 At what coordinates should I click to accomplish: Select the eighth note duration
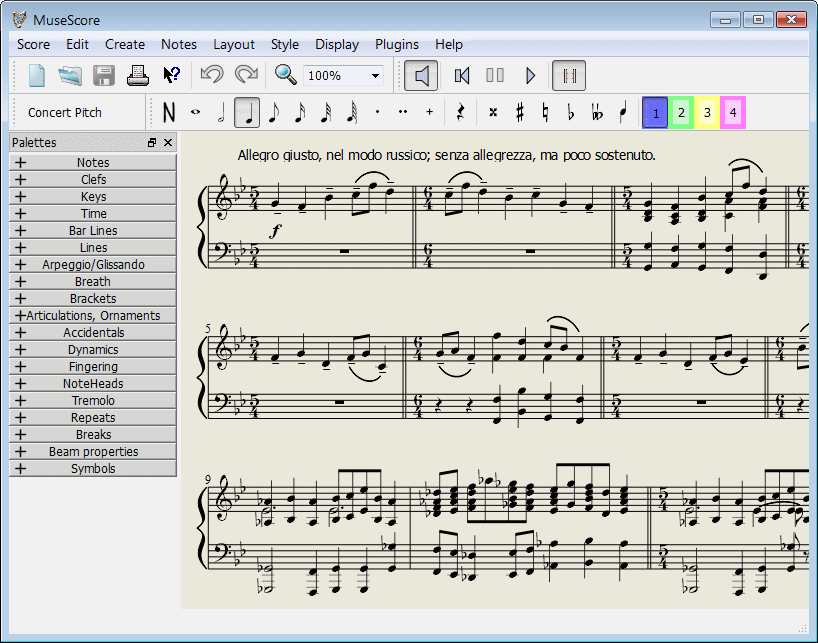point(273,112)
